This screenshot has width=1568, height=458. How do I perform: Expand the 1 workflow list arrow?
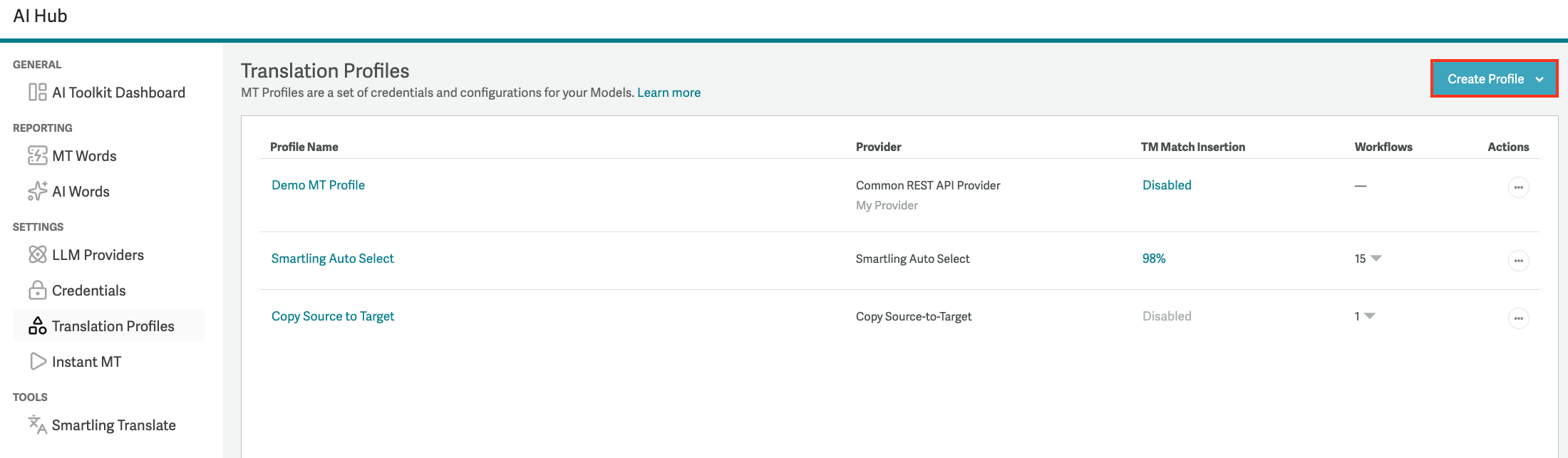click(1369, 316)
